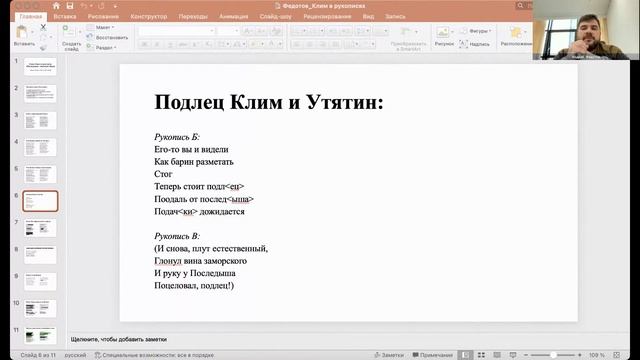The height and width of the screenshot is (360, 640).
Task: Click the Redo icon in the title bar
Action: point(101,6)
